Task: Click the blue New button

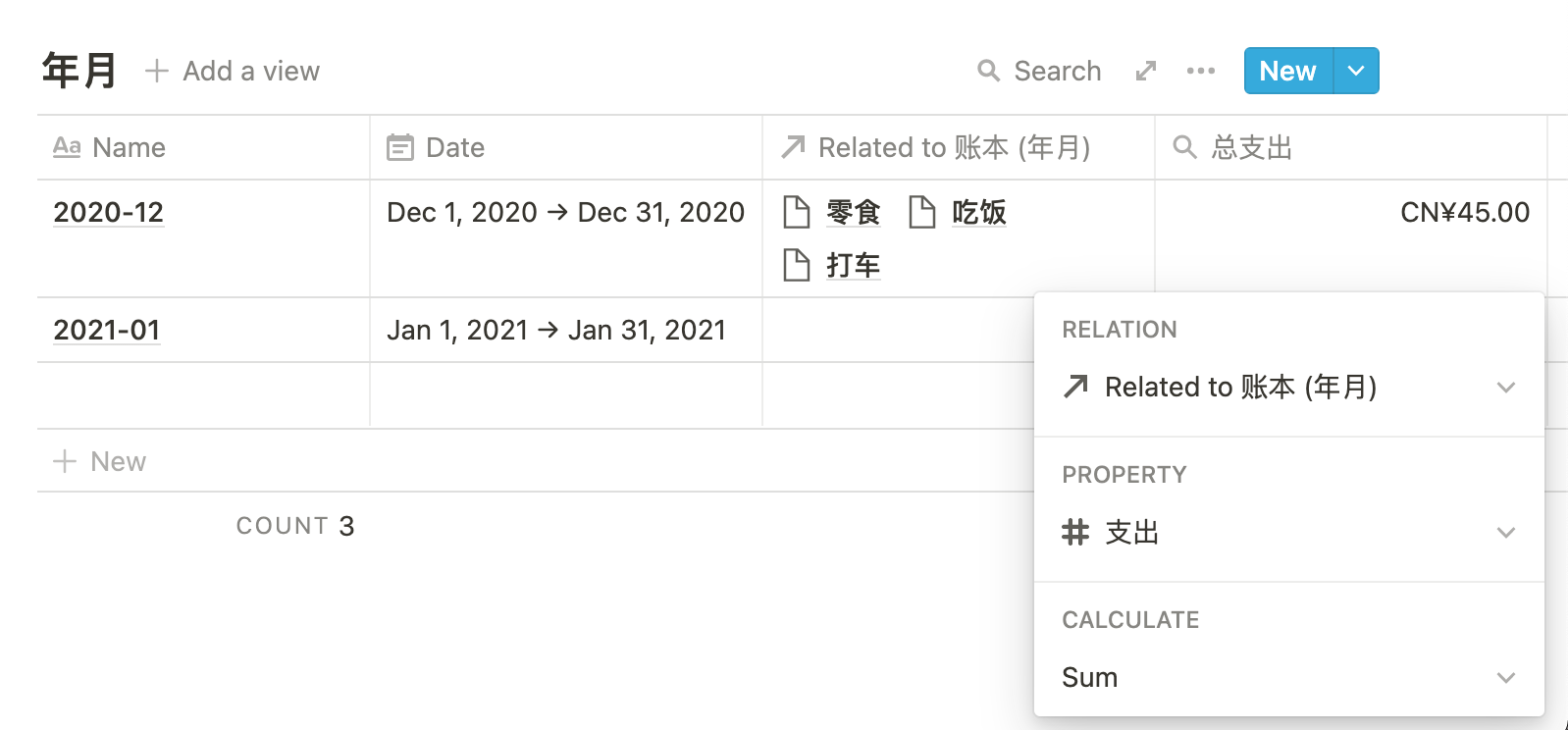Action: [x=1287, y=71]
